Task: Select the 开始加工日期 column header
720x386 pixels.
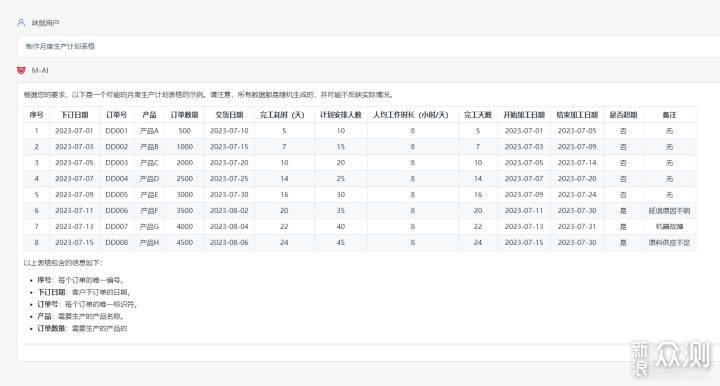Action: pyautogui.click(x=524, y=115)
